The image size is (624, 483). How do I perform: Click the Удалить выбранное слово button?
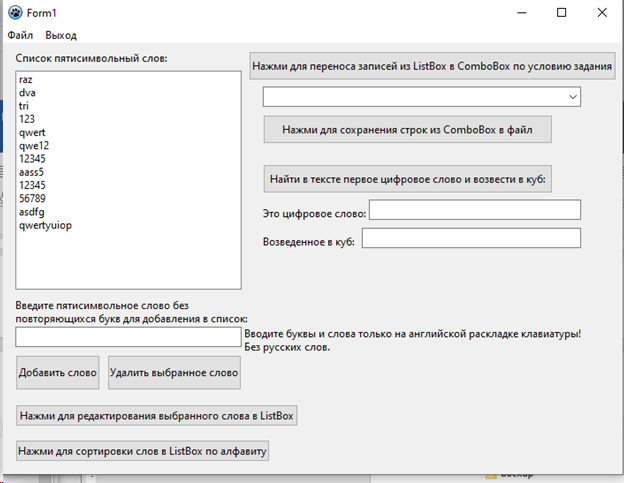click(x=174, y=373)
